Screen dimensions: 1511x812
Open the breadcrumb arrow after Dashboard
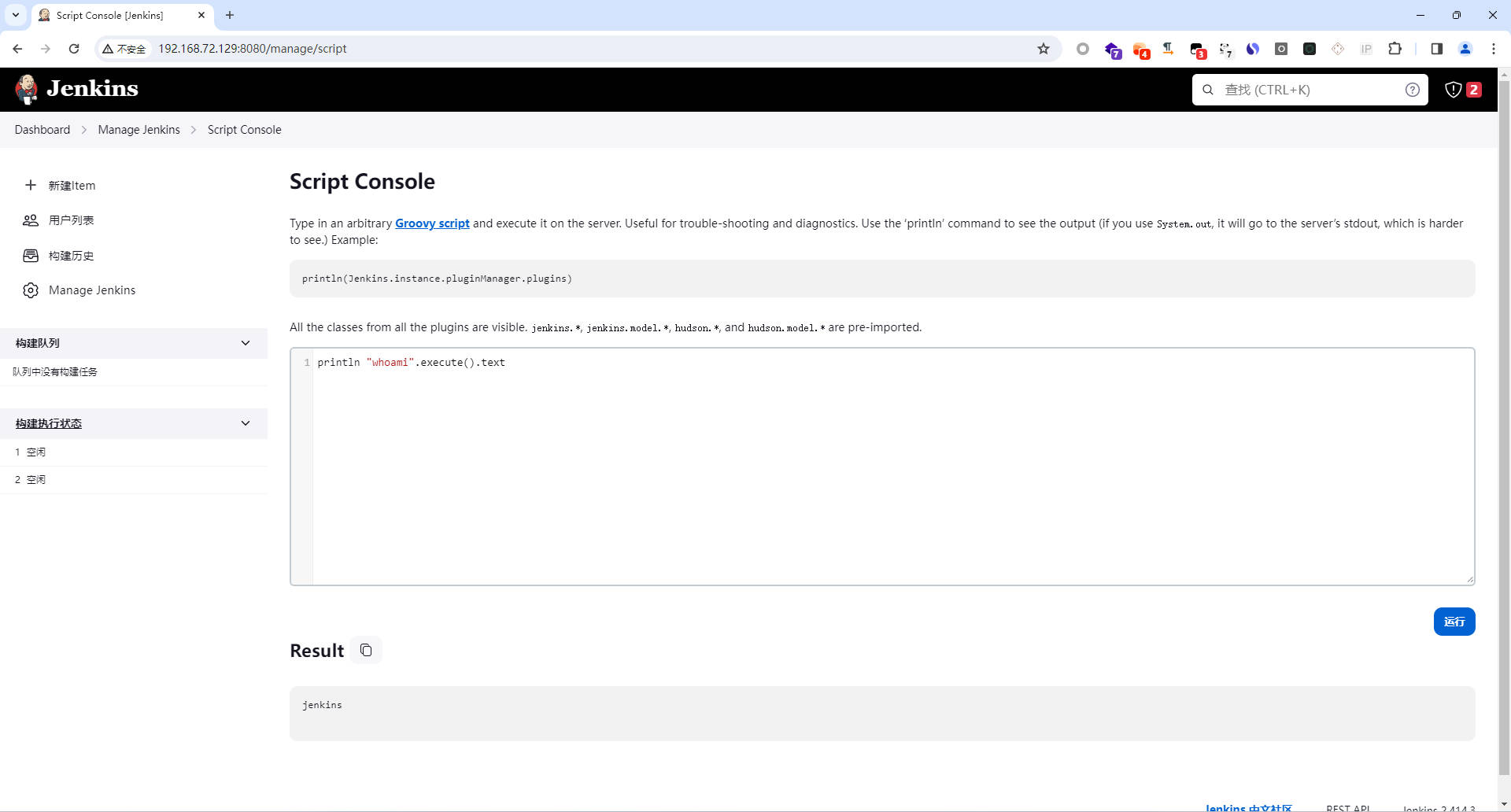(83, 130)
